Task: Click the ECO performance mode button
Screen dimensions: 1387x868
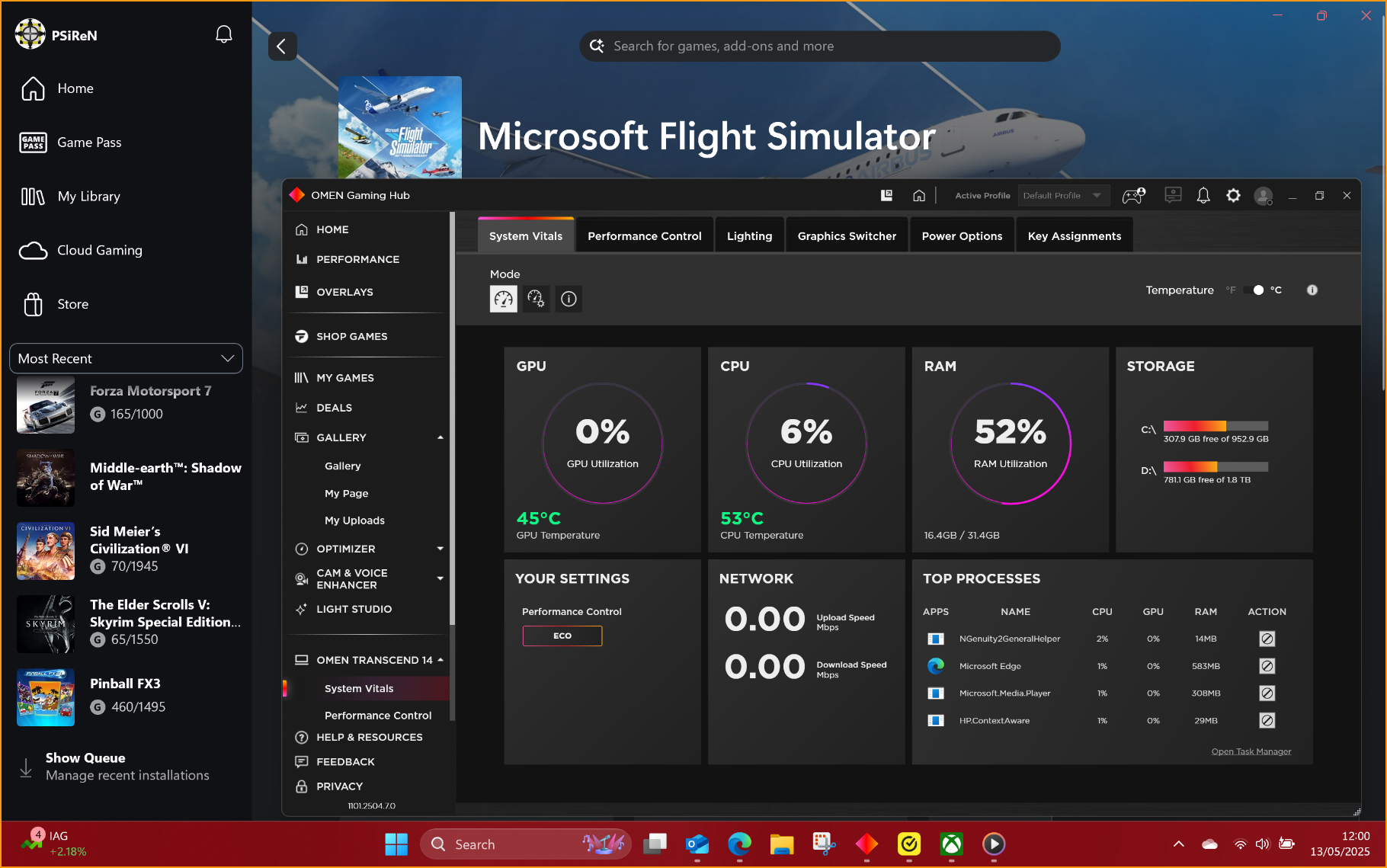Action: [562, 636]
